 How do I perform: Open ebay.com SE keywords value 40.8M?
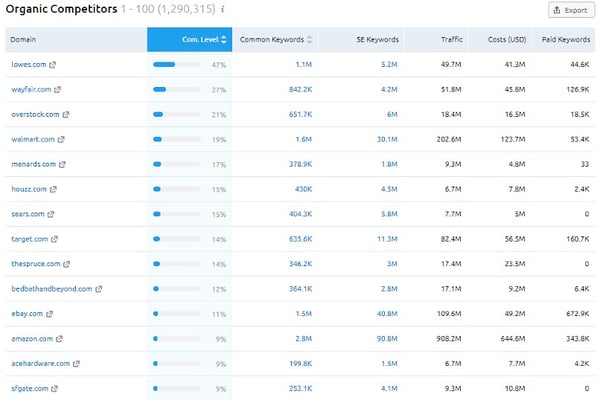pos(387,314)
